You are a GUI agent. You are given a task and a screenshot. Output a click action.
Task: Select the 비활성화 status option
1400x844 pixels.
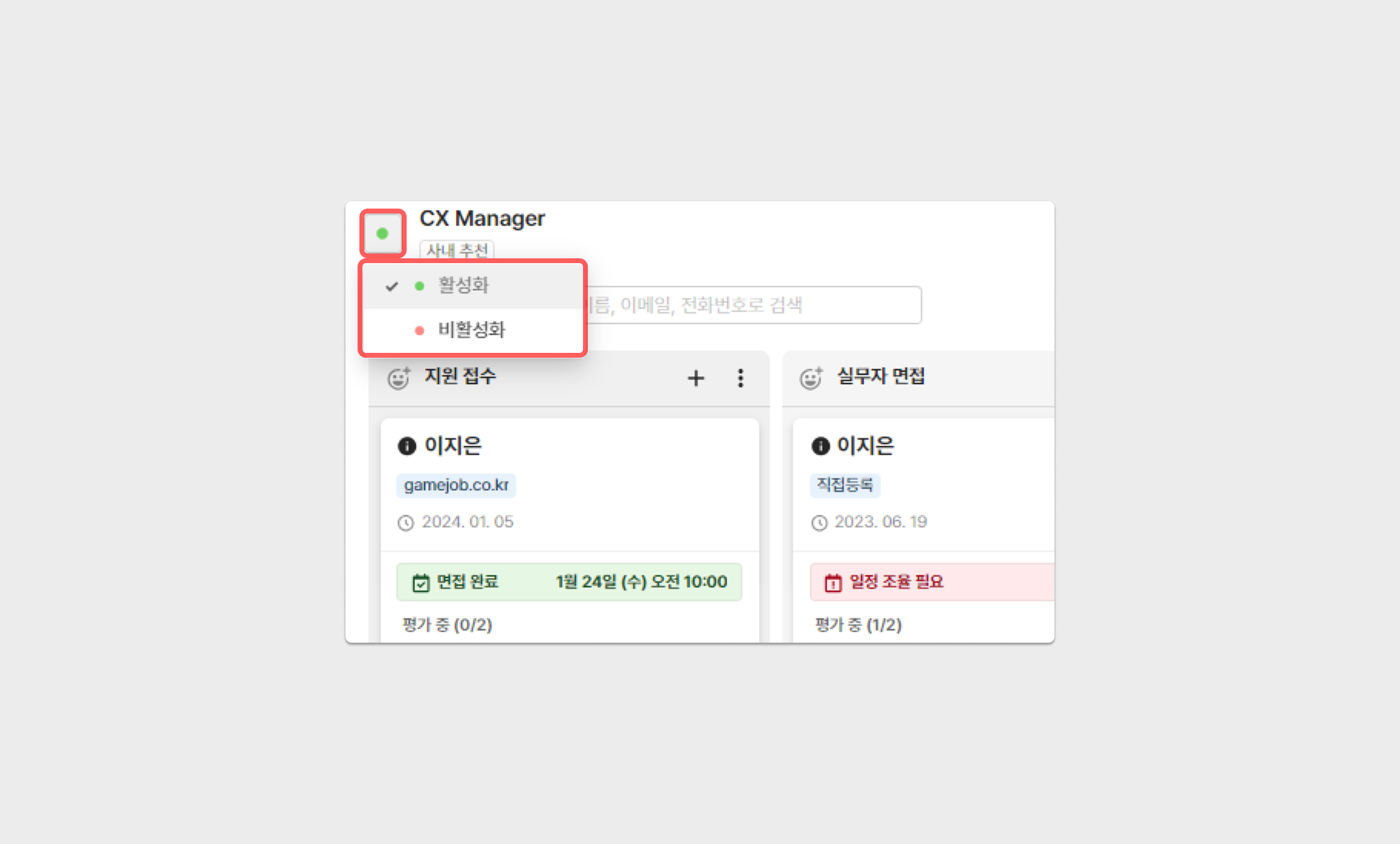[471, 330]
